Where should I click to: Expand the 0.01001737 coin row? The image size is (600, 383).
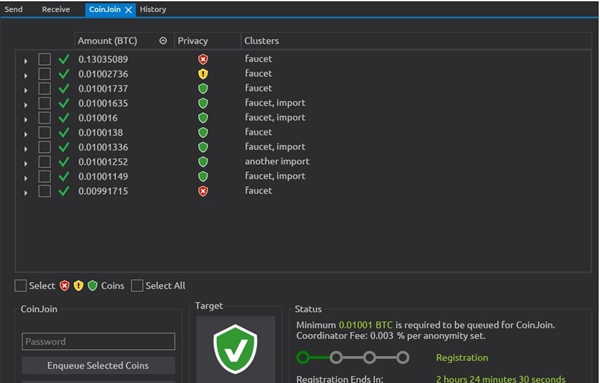point(26,90)
